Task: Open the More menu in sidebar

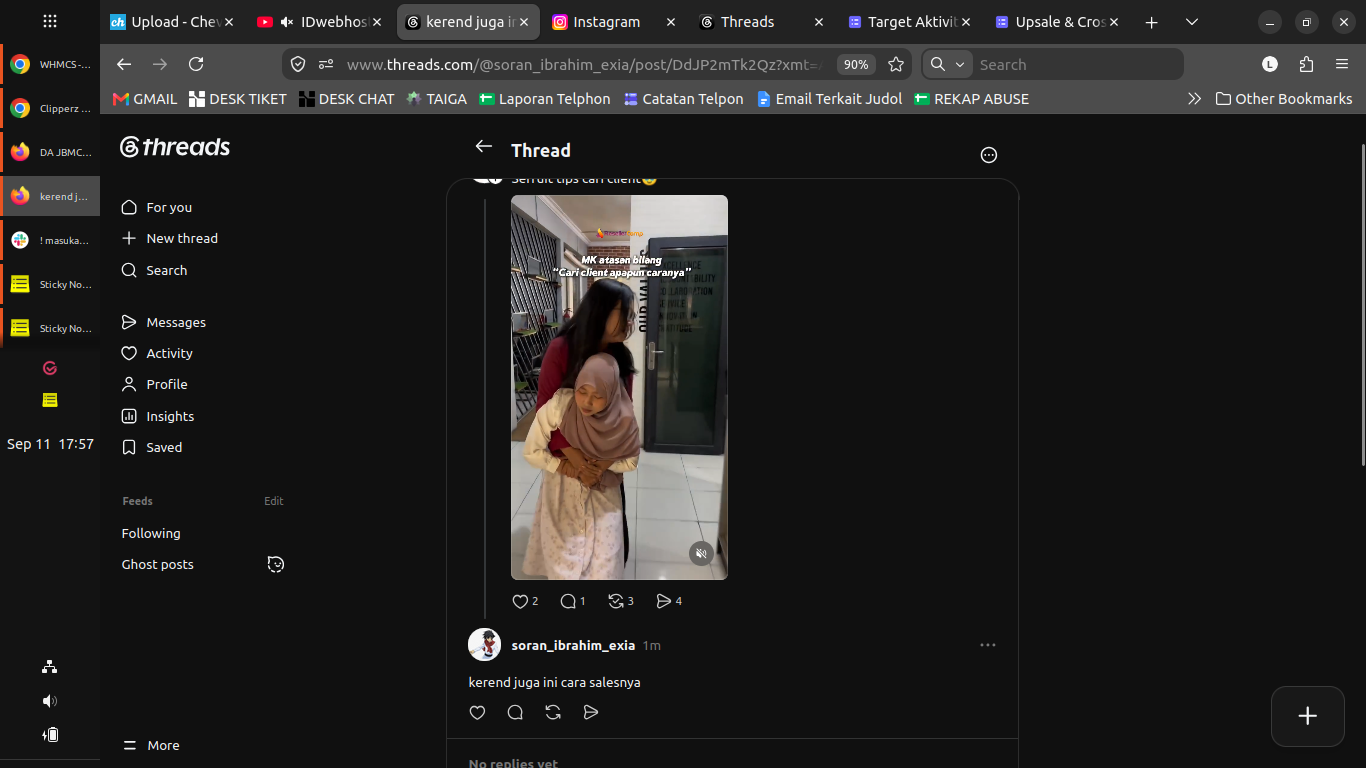Action: pos(151,745)
